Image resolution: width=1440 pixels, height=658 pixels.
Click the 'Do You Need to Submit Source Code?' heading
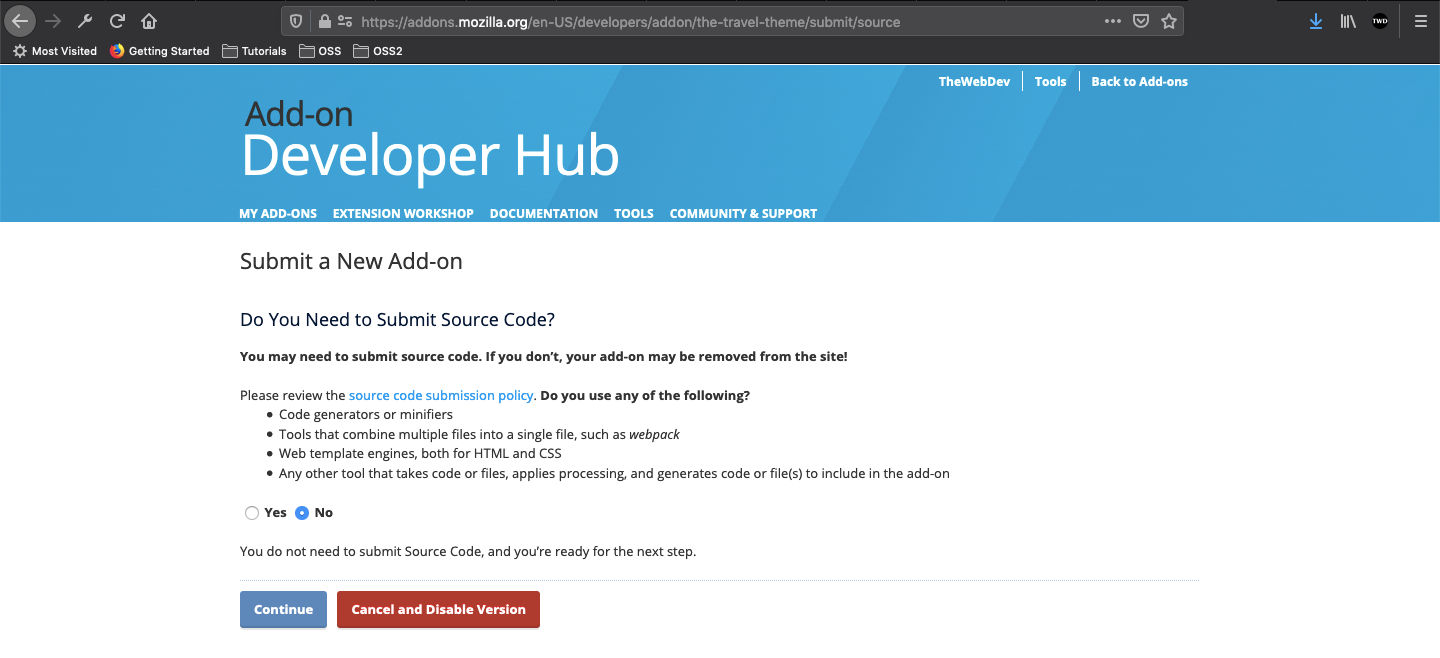tap(397, 320)
